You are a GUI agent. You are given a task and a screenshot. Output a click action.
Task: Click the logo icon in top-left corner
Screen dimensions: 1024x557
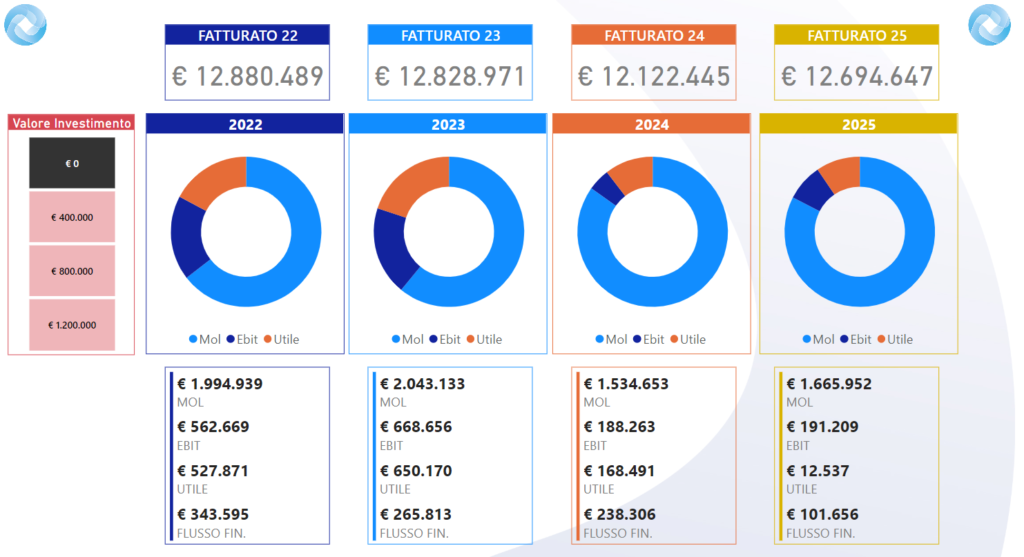[26, 25]
